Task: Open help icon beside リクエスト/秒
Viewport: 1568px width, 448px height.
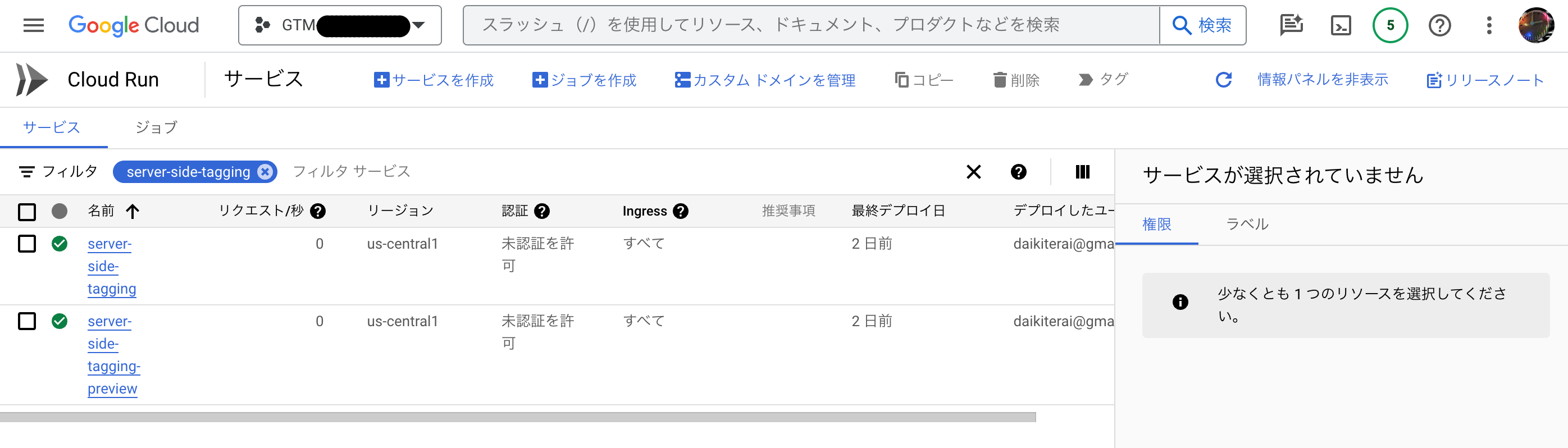Action: [x=317, y=211]
